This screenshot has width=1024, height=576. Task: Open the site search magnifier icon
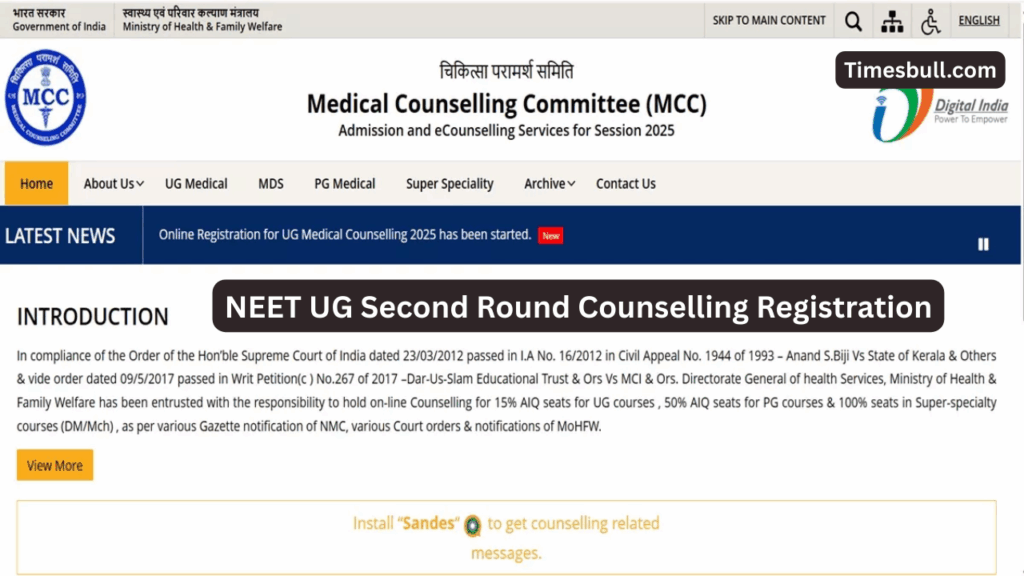853,20
